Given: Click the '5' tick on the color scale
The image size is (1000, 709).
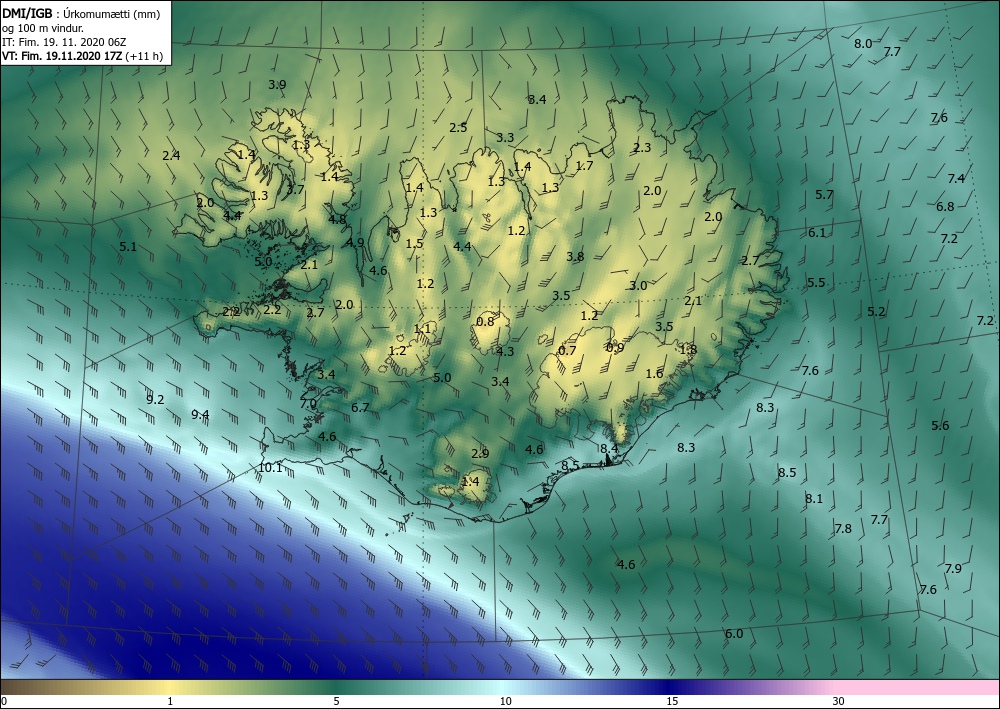Looking at the screenshot, I should tap(336, 702).
